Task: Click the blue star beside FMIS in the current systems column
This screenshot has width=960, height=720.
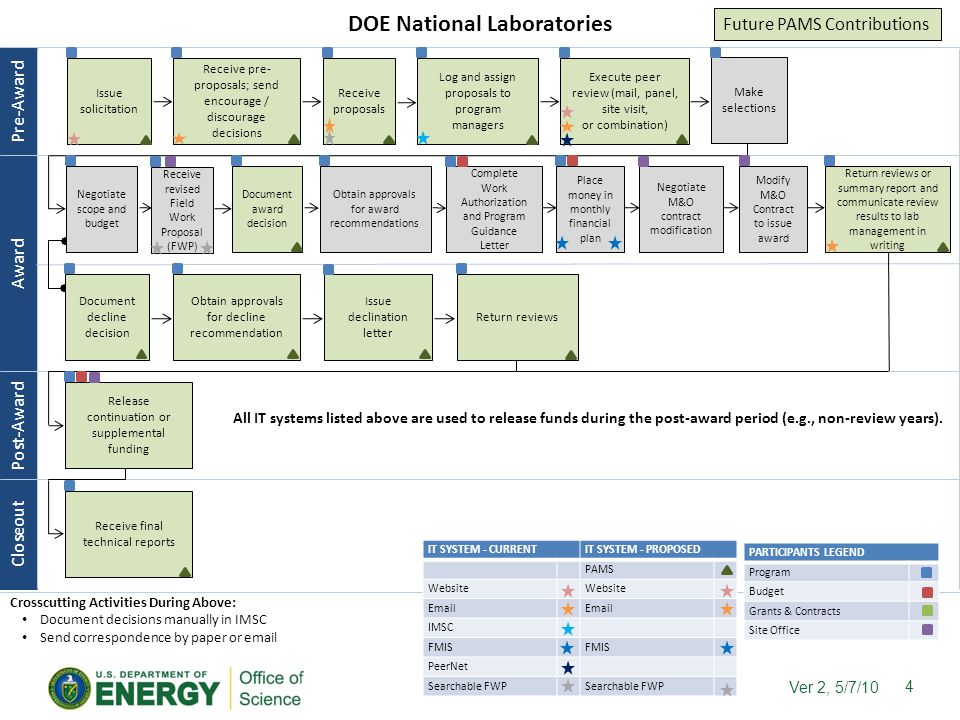Action: (568, 647)
